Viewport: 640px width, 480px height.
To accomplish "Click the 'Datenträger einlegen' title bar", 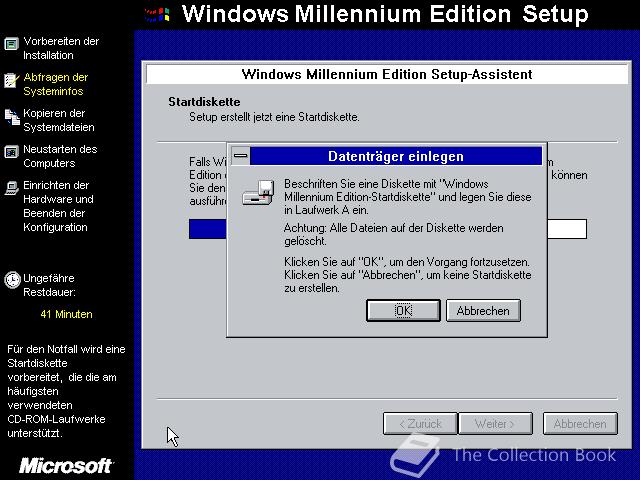I will point(396,156).
